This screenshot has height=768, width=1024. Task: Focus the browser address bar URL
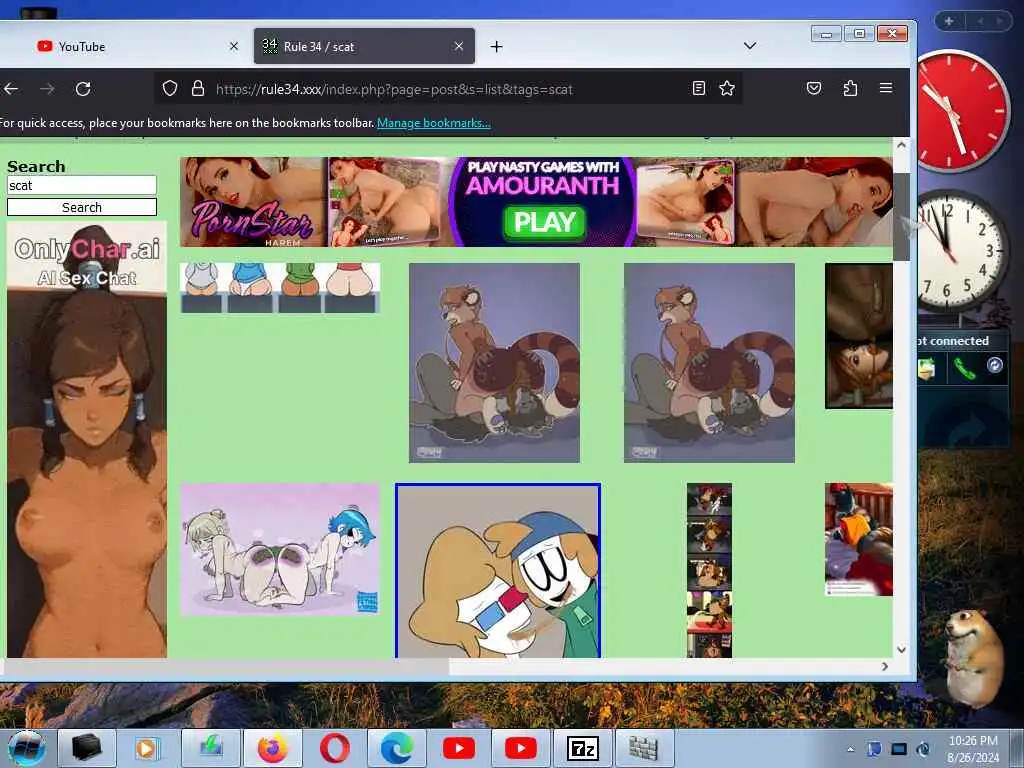(x=394, y=89)
